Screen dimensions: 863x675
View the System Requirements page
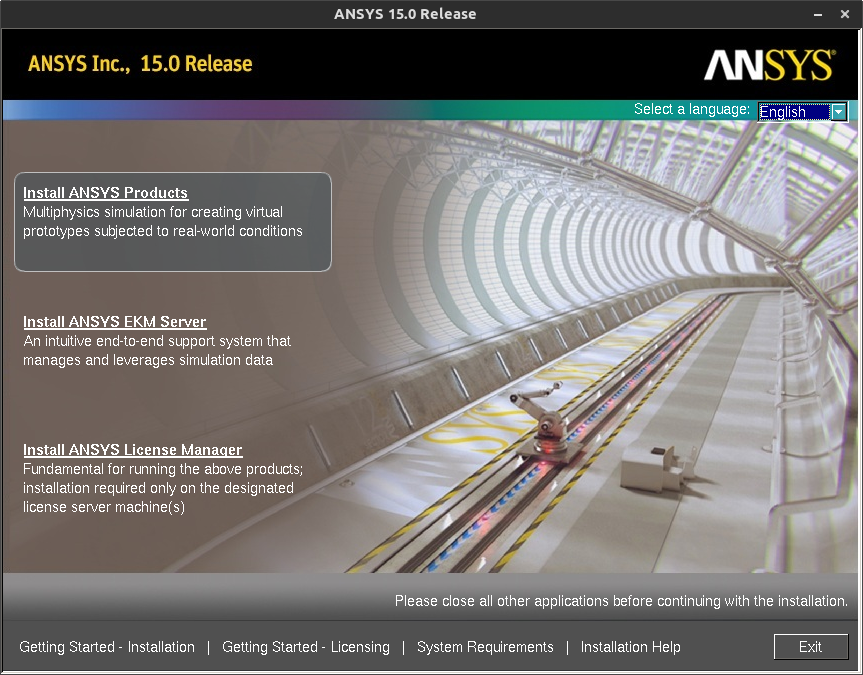(485, 647)
